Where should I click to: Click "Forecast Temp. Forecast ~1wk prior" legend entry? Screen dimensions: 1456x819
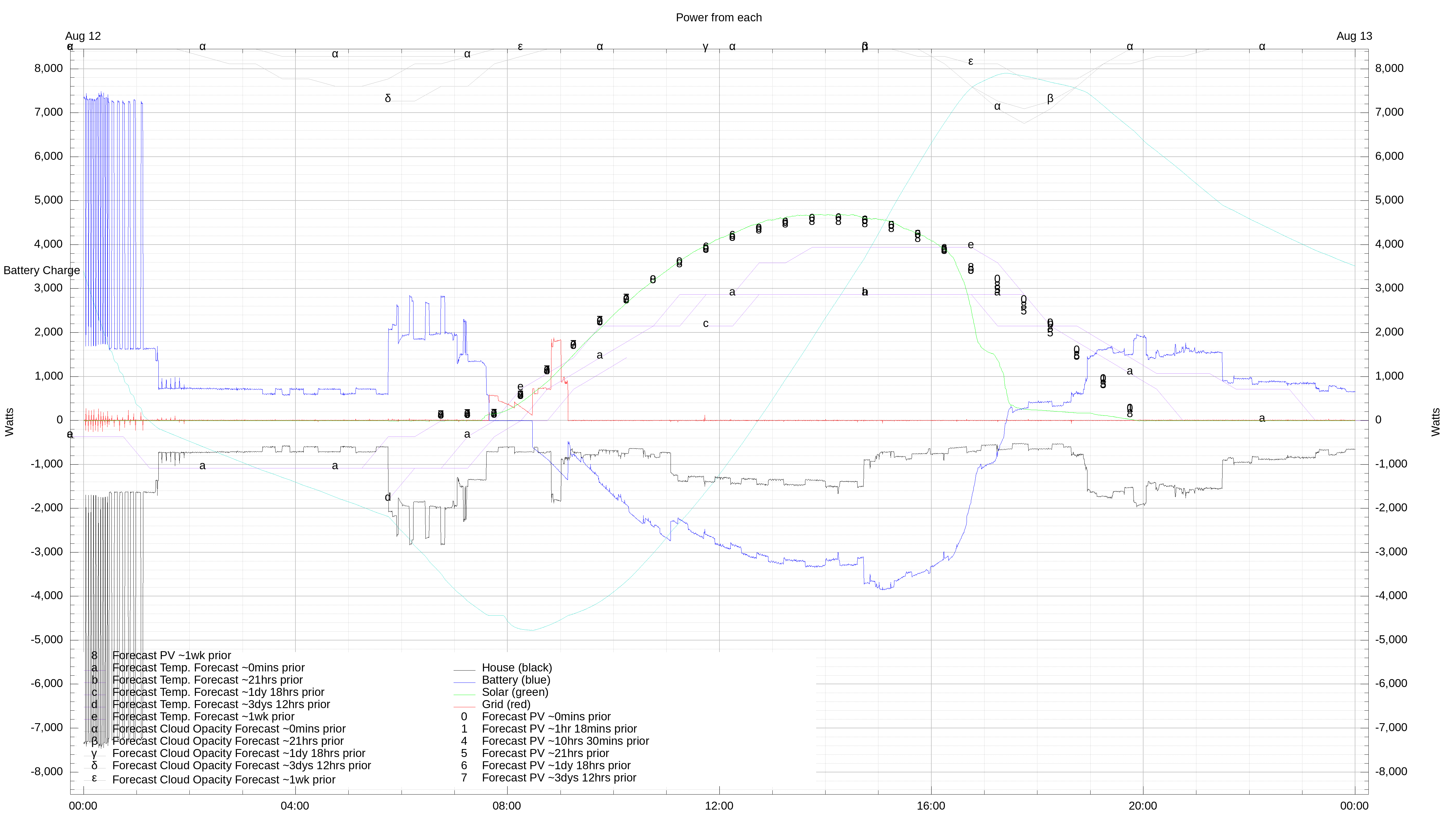point(203,717)
